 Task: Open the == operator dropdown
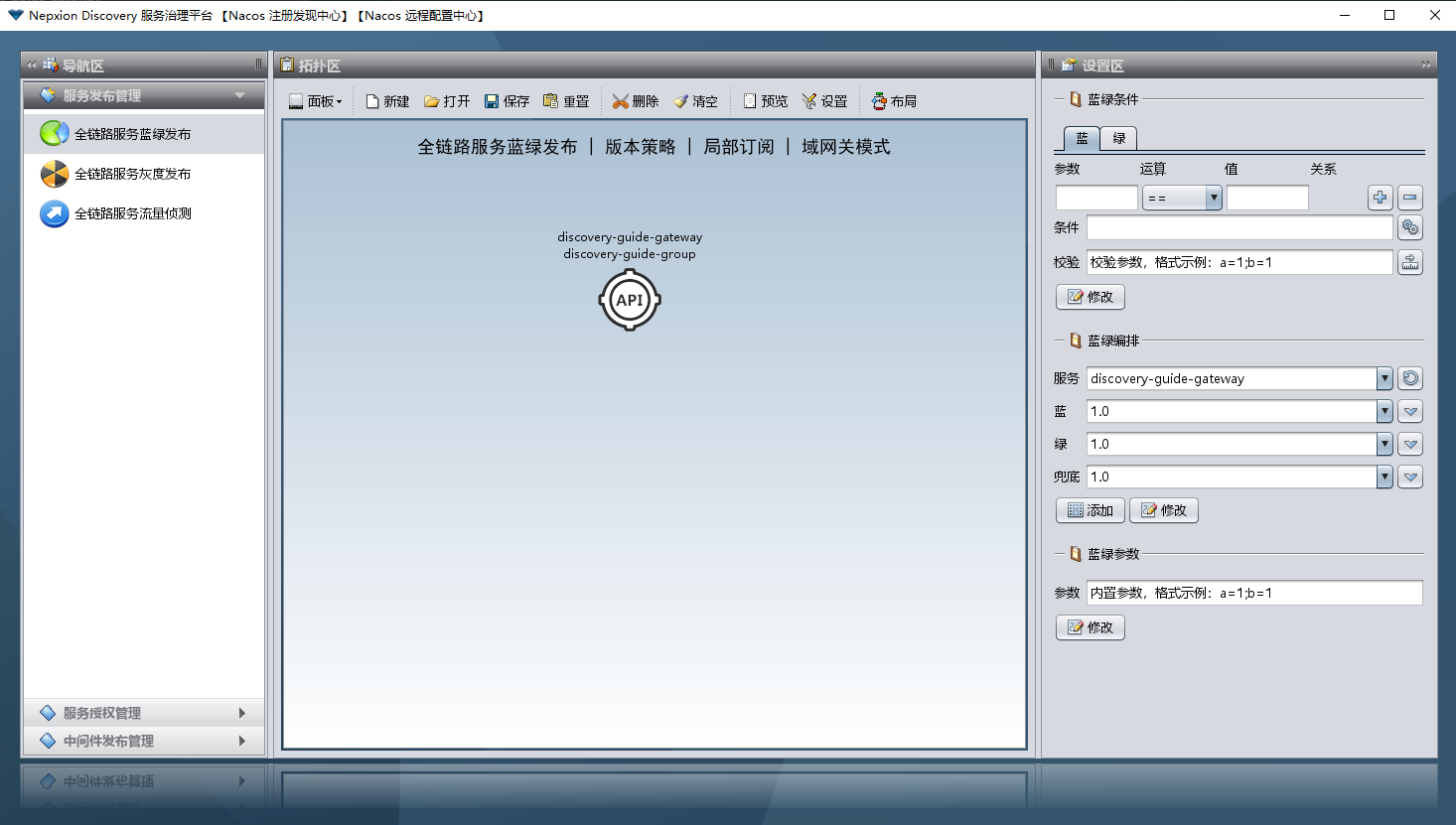point(1182,198)
